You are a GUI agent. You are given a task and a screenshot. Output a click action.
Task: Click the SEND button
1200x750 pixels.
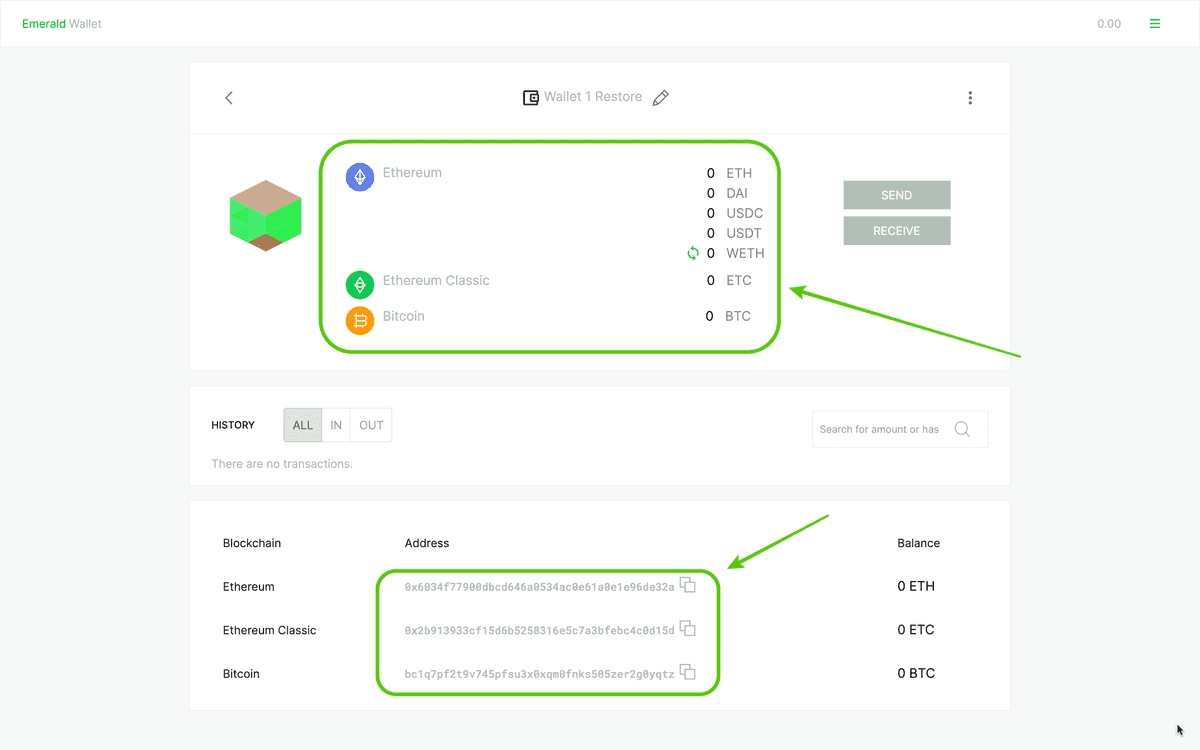click(x=896, y=194)
